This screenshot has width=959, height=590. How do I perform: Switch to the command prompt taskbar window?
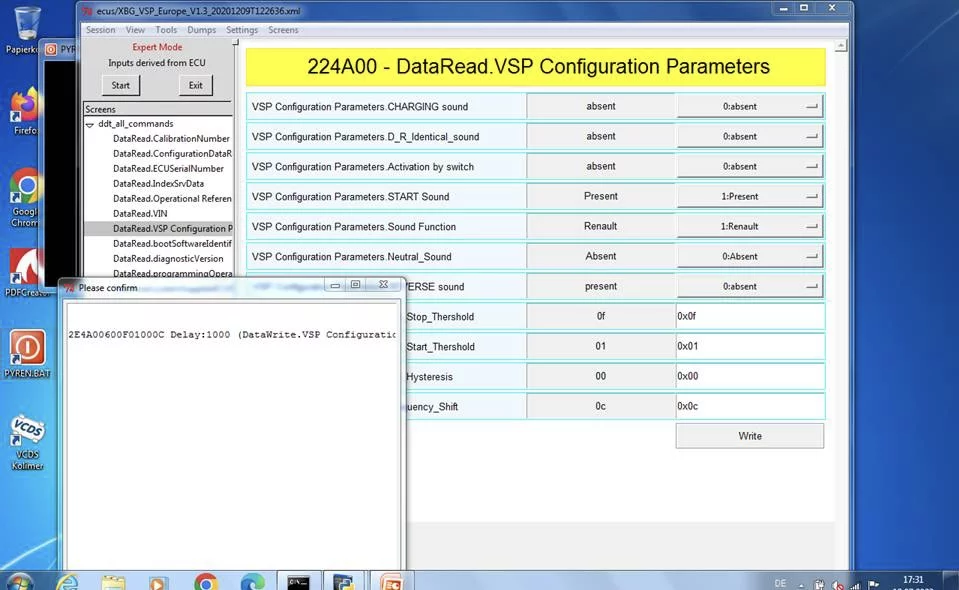click(x=298, y=582)
